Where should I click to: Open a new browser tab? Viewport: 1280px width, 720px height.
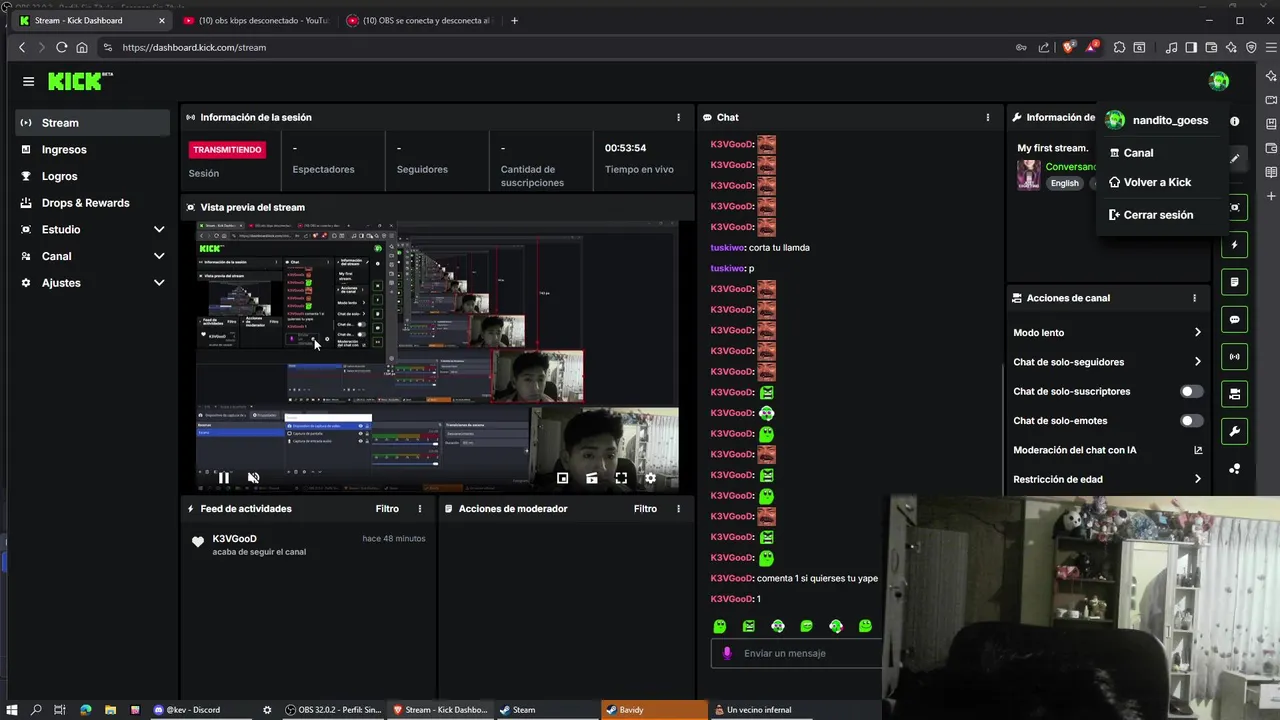pos(514,20)
